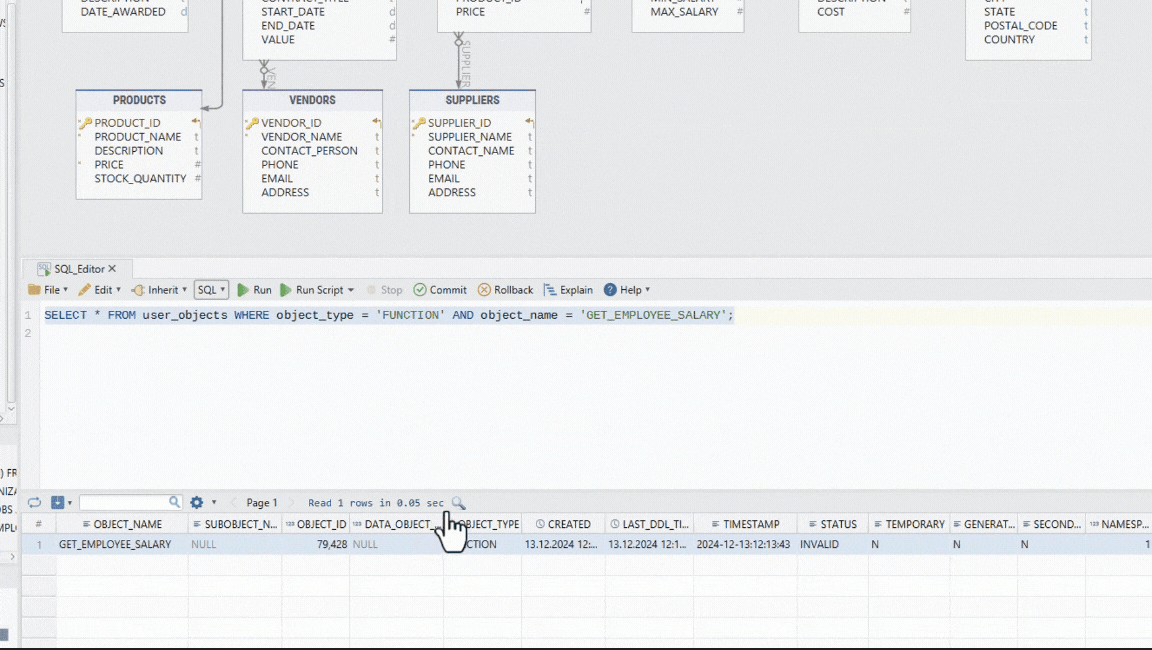Commit the current transaction
This screenshot has height=650, width=1152.
[439, 290]
